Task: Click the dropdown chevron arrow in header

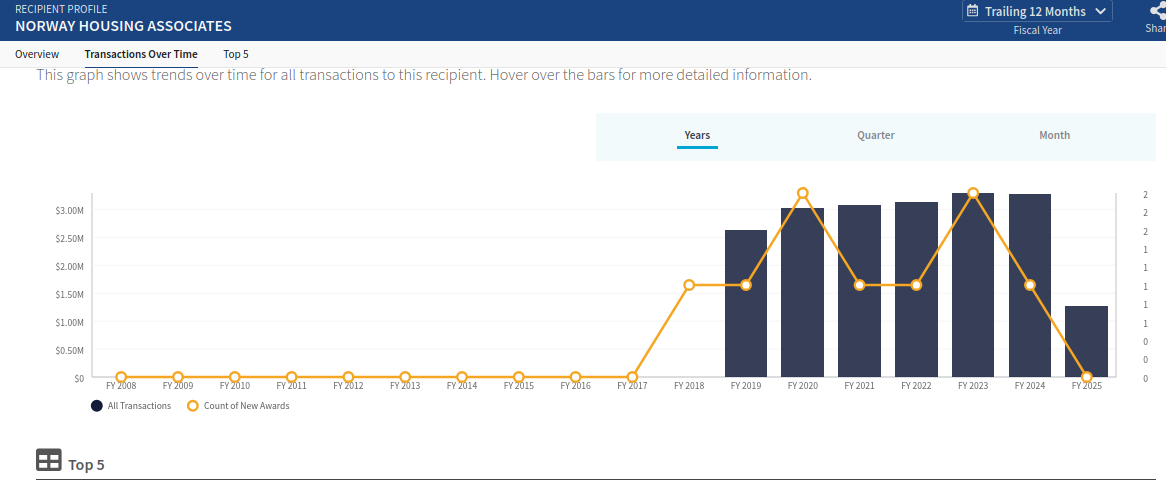Action: point(1101,11)
